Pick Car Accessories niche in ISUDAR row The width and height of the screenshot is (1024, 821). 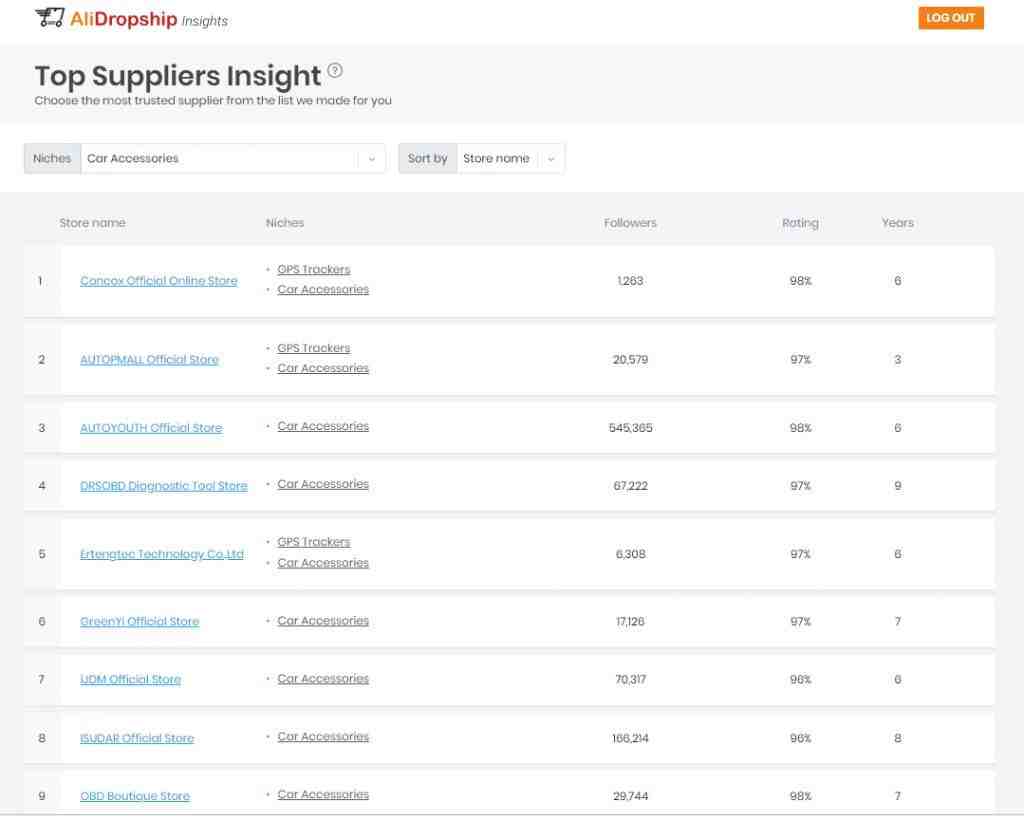pyautogui.click(x=323, y=737)
